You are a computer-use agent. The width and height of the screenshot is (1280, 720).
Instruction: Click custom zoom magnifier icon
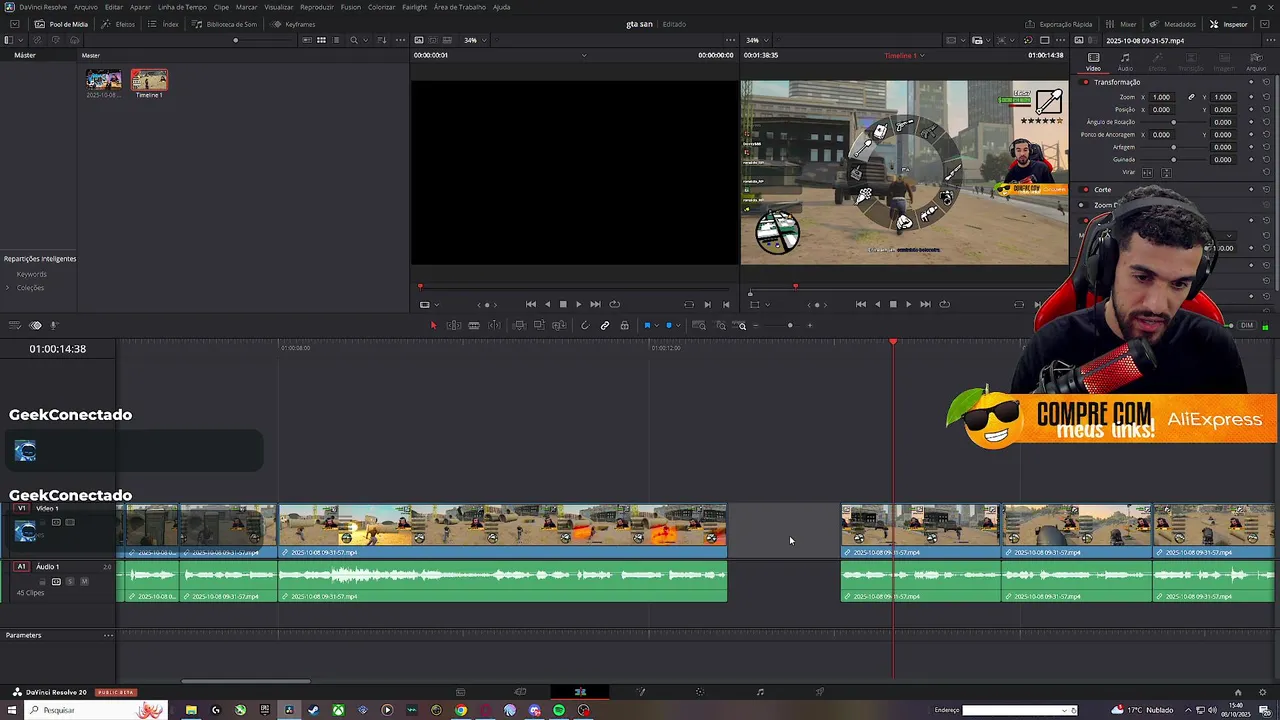[x=741, y=325]
